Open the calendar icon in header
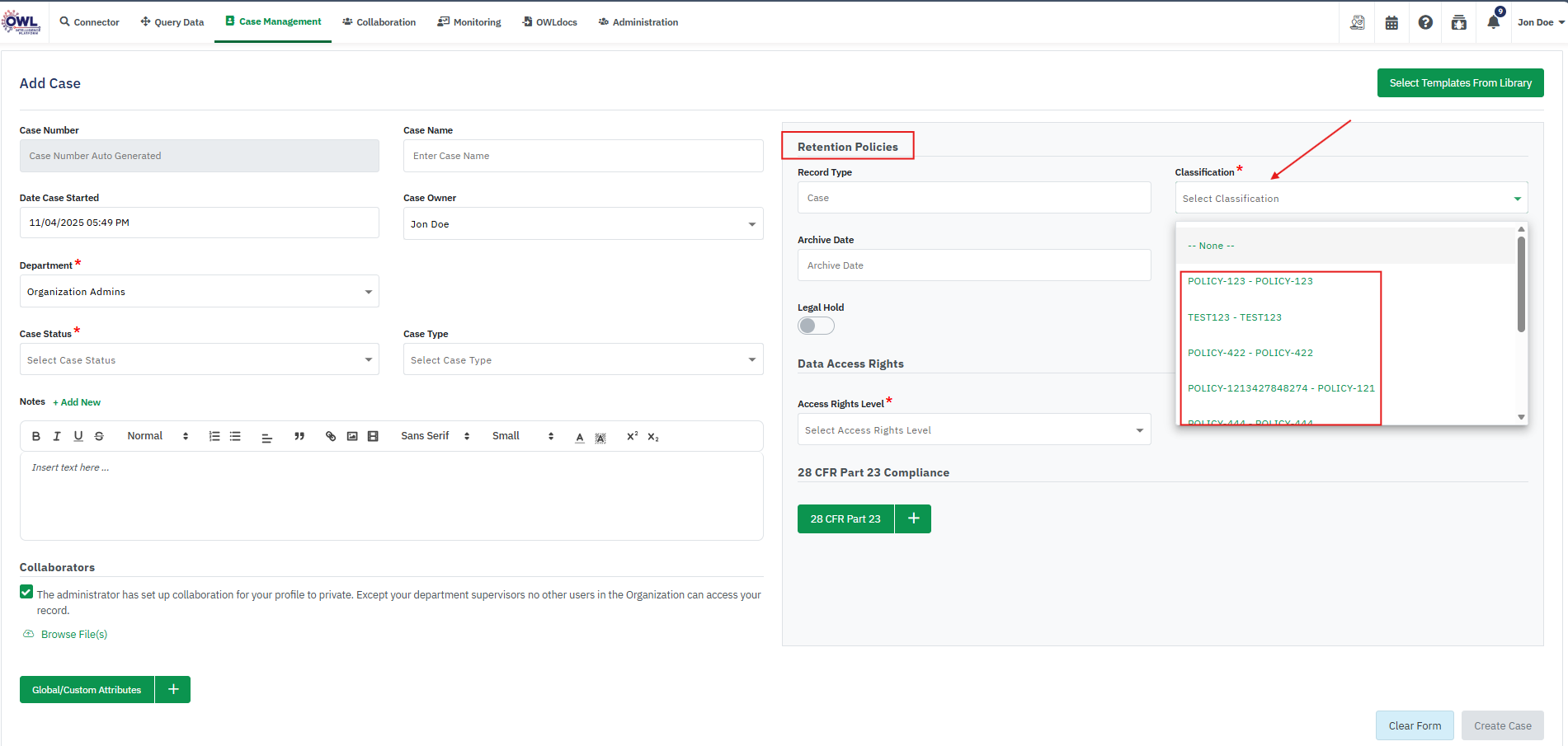The width and height of the screenshot is (1568, 746). [x=1391, y=22]
